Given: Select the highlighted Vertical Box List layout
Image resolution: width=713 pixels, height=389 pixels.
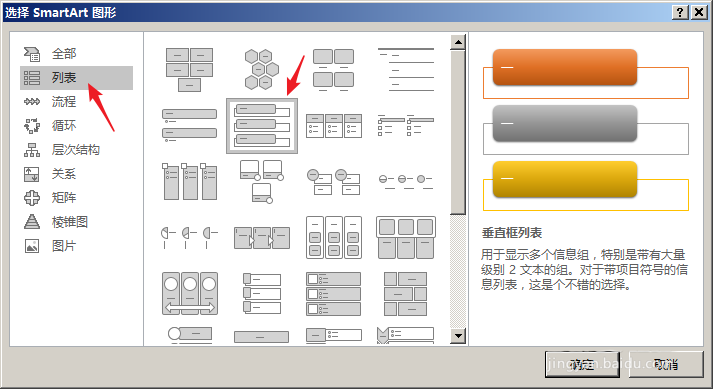Looking at the screenshot, I should [262, 126].
